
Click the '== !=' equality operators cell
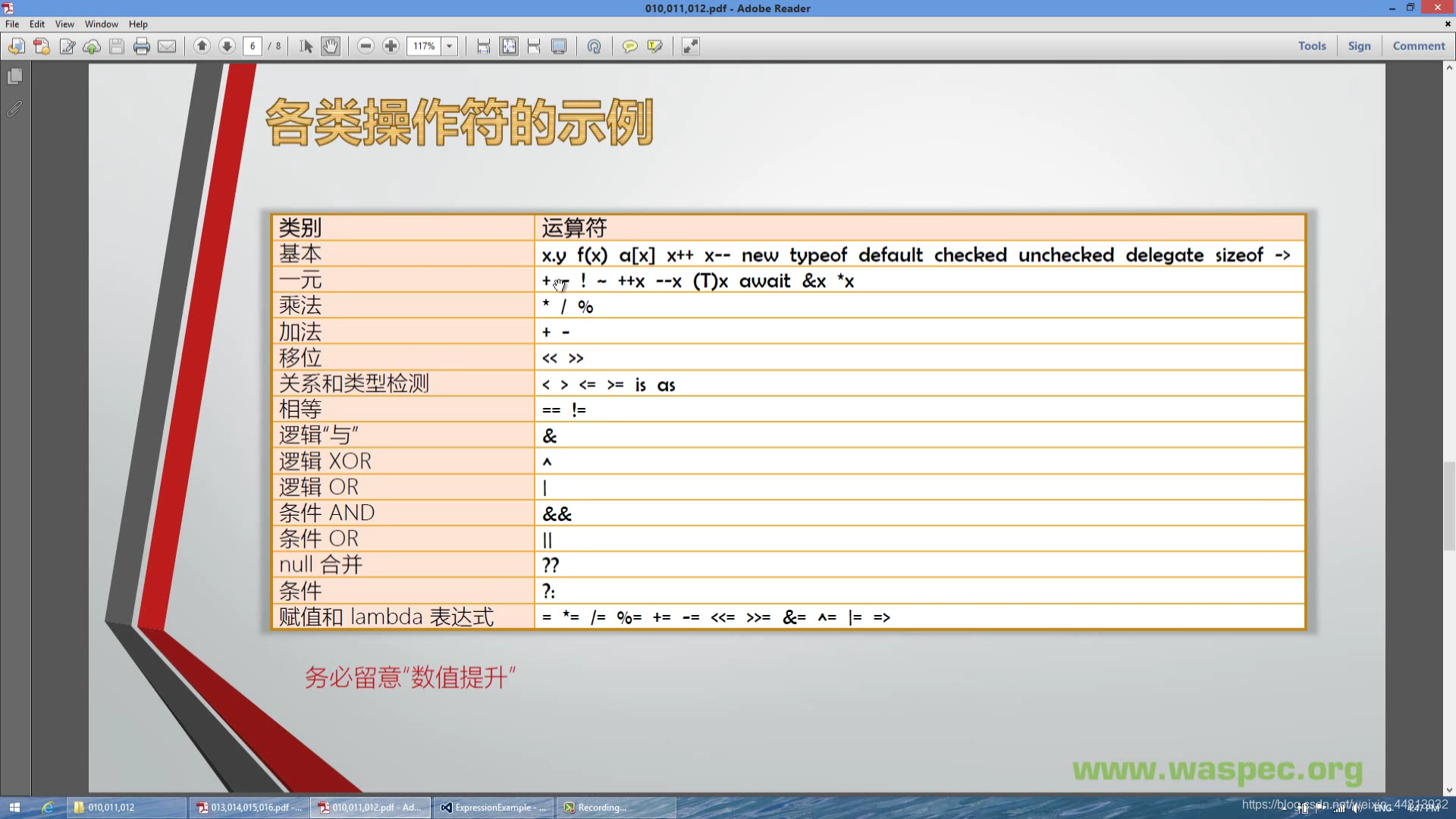pos(919,409)
